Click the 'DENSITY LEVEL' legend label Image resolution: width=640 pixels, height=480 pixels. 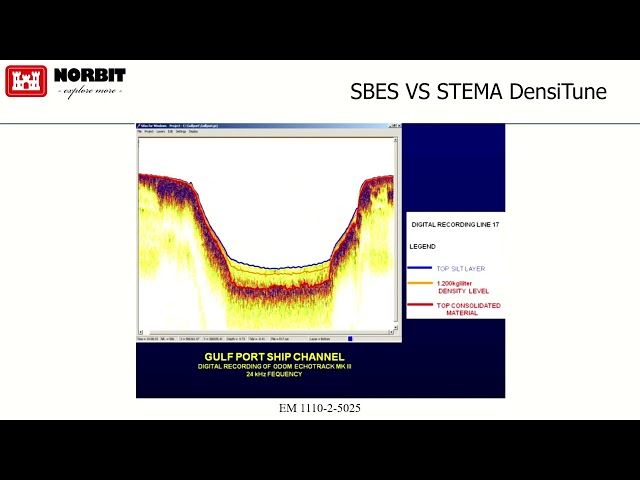point(463,291)
